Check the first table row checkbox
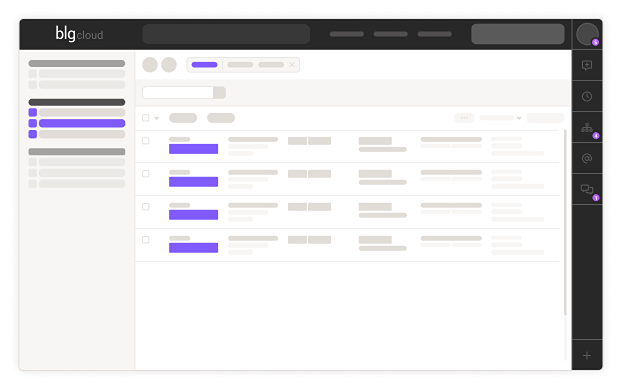The width and height of the screenshot is (622, 389). tap(146, 141)
